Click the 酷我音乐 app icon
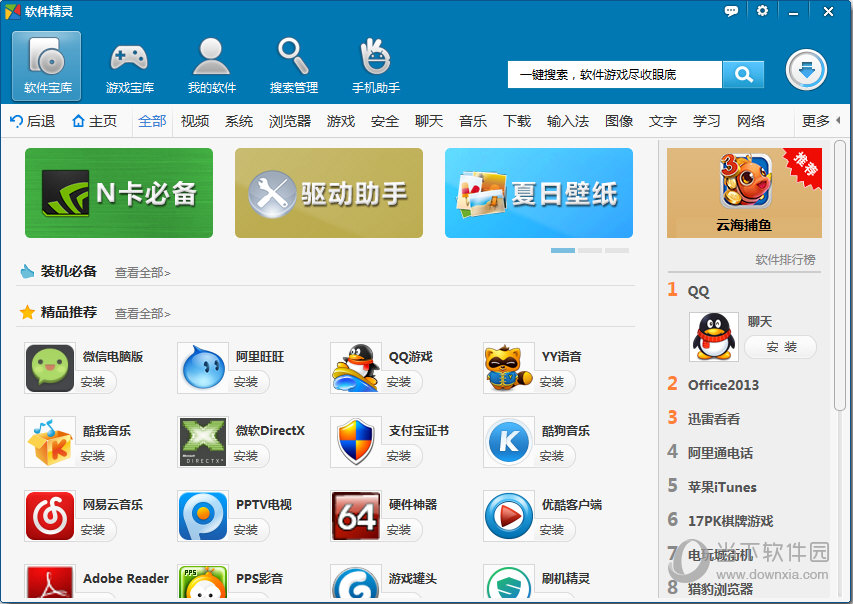The height and width of the screenshot is (604, 853). (x=50, y=442)
